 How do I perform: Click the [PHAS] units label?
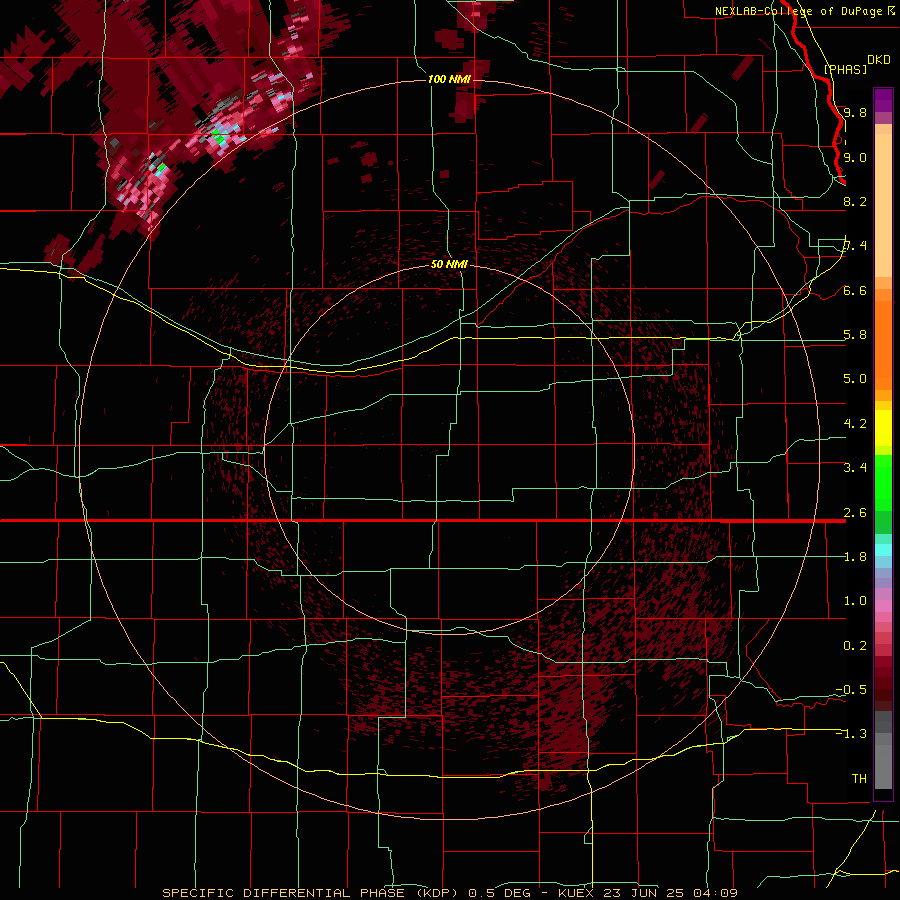click(x=845, y=69)
